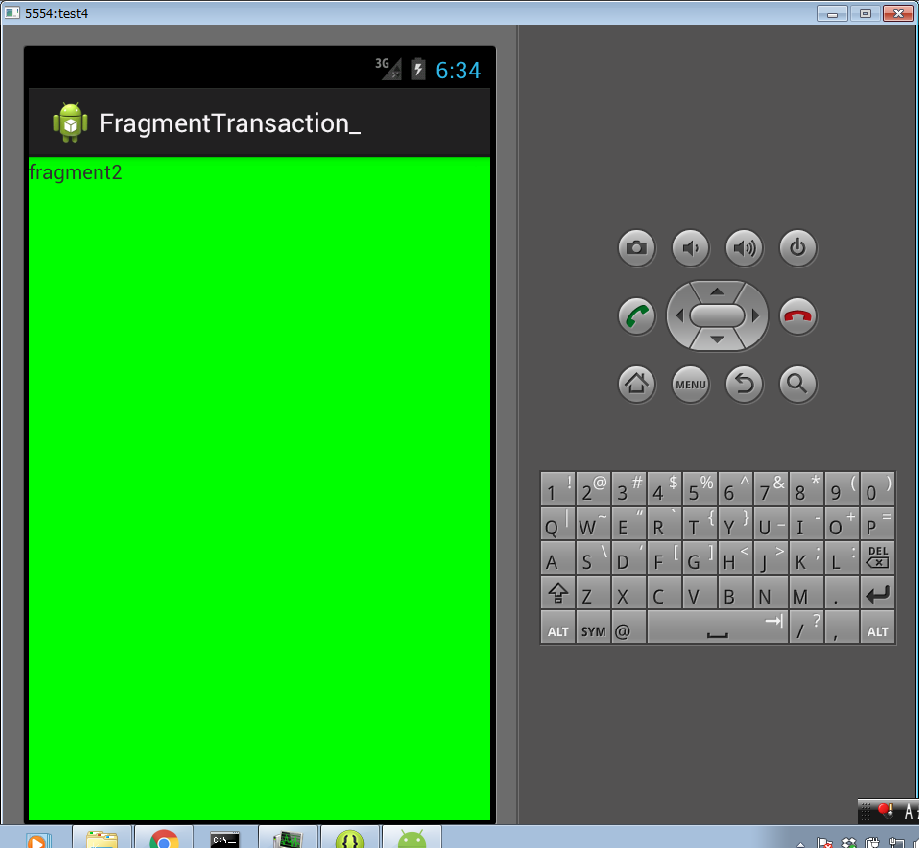
Task: Click the period key on keyboard
Action: tap(842, 592)
